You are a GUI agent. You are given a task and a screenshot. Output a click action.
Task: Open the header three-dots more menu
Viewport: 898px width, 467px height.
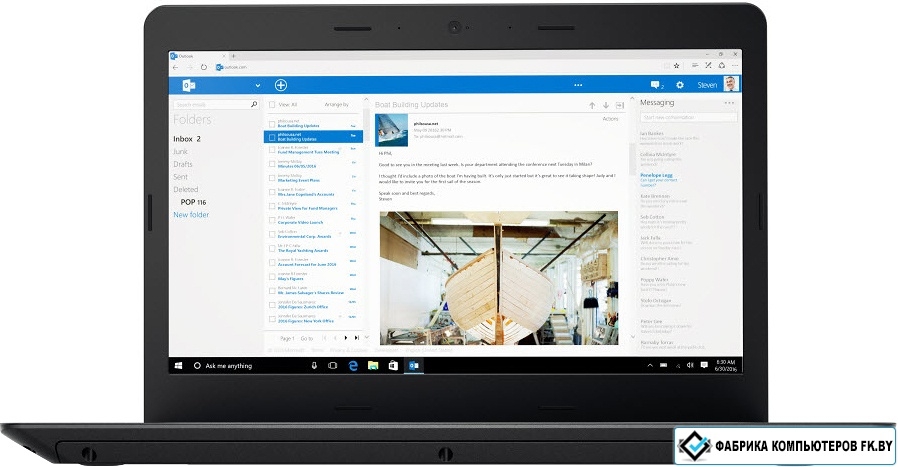578,85
